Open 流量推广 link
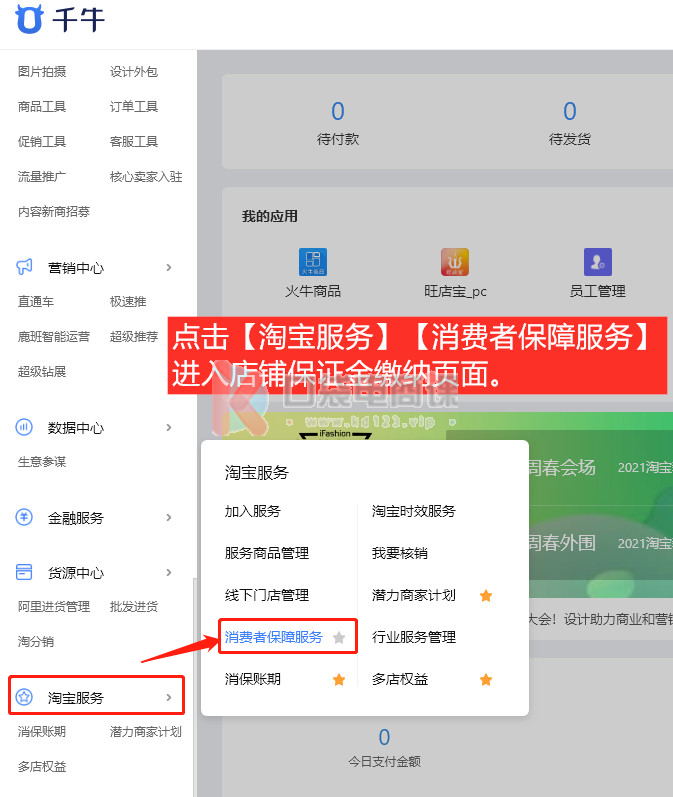673x797 pixels. click(x=42, y=176)
